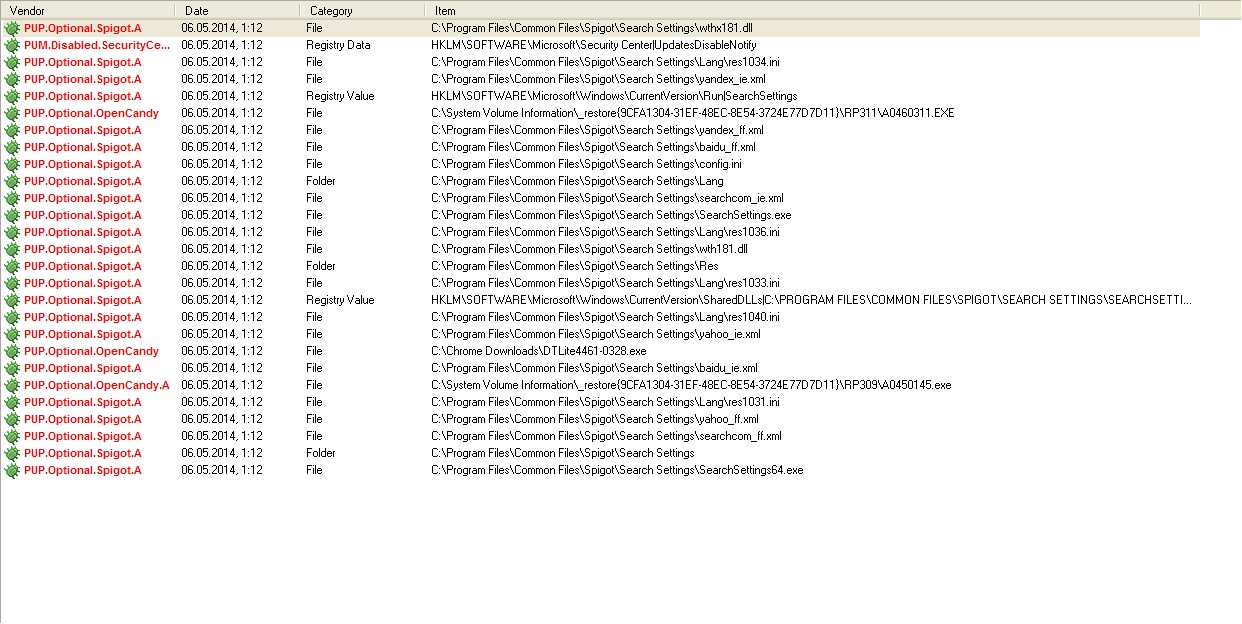Click the bug icon on the Run|SearchSettings registry row

point(12,96)
